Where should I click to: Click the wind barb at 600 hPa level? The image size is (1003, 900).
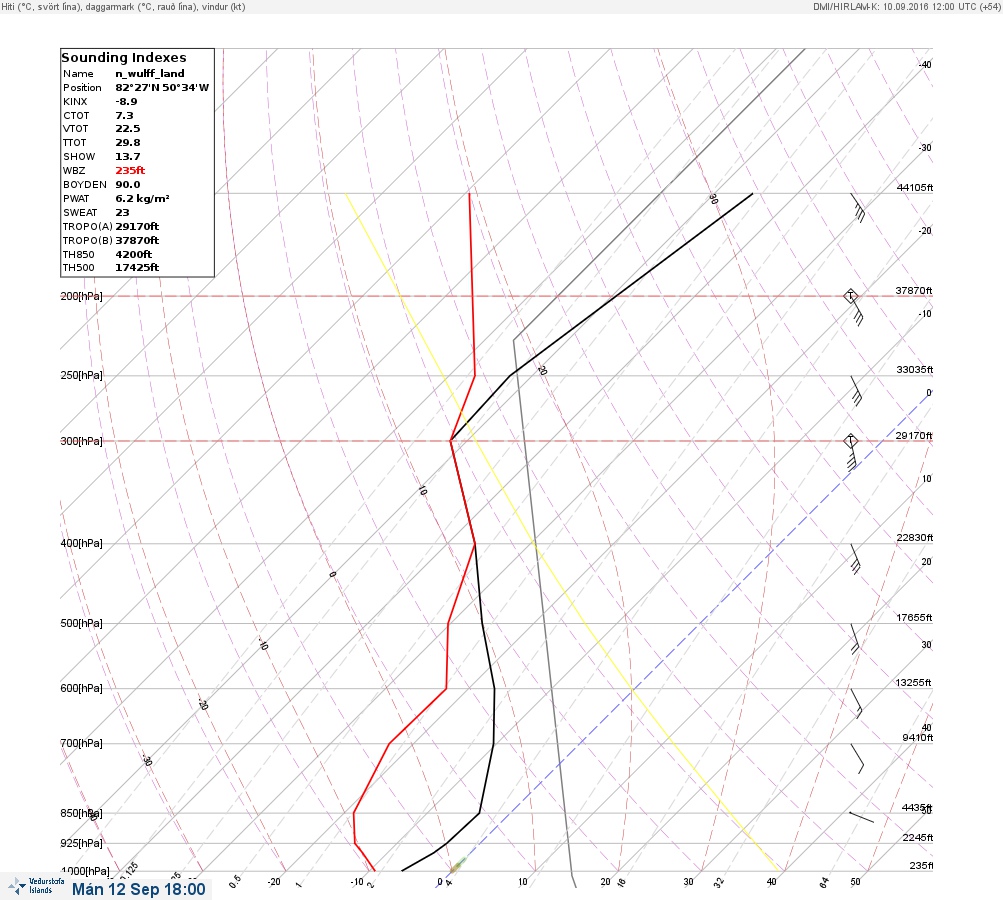click(x=856, y=704)
